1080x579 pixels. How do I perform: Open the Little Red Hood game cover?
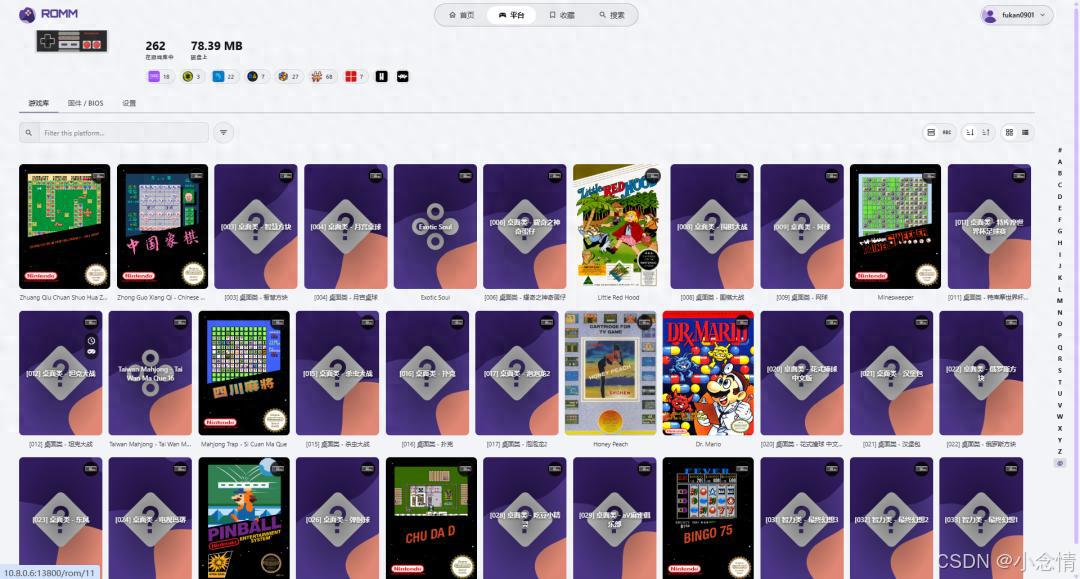point(617,226)
